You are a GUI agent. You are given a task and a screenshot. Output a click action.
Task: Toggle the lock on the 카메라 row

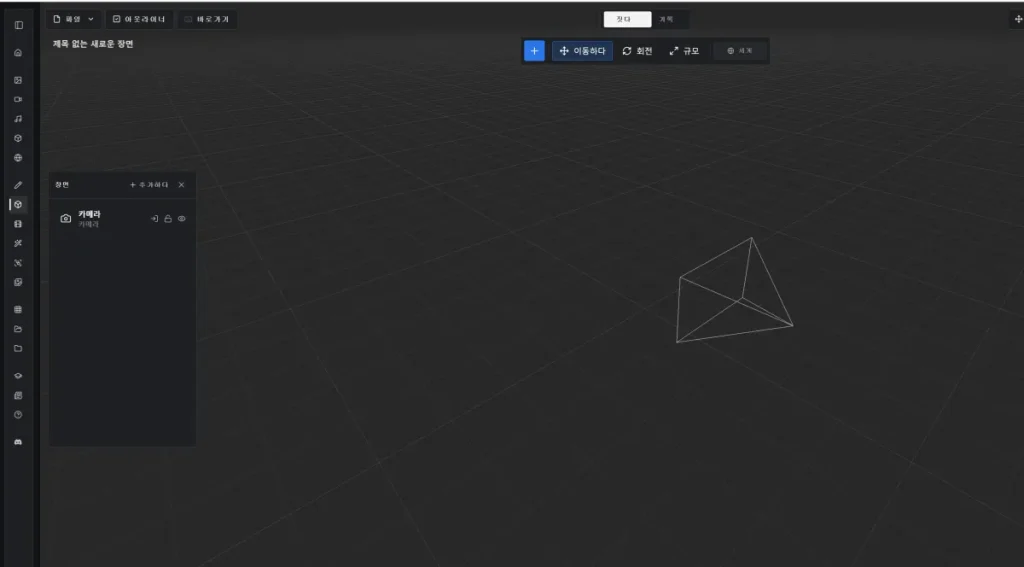pos(168,219)
